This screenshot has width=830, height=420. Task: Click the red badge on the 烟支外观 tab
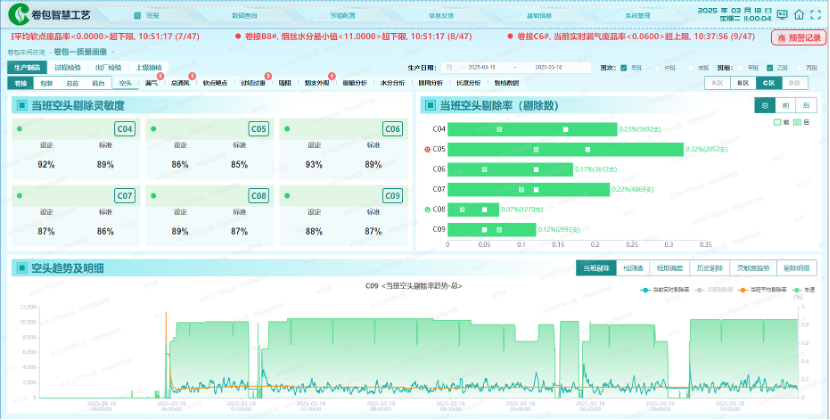click(x=332, y=77)
